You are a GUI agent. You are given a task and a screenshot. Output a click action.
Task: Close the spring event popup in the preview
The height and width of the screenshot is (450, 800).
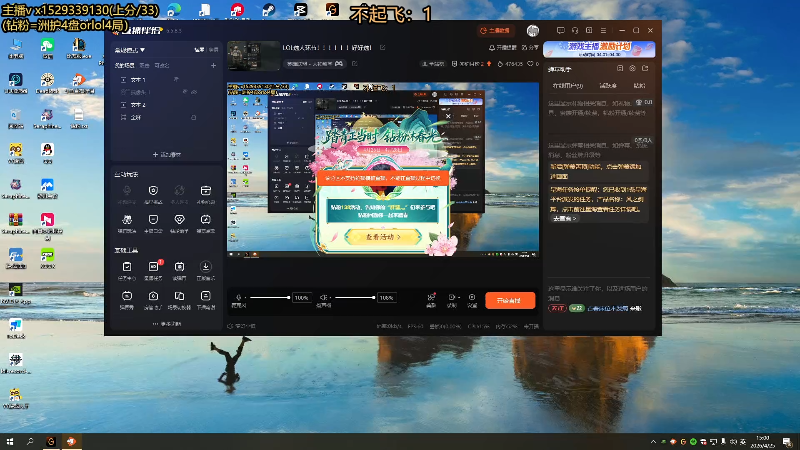point(448,116)
